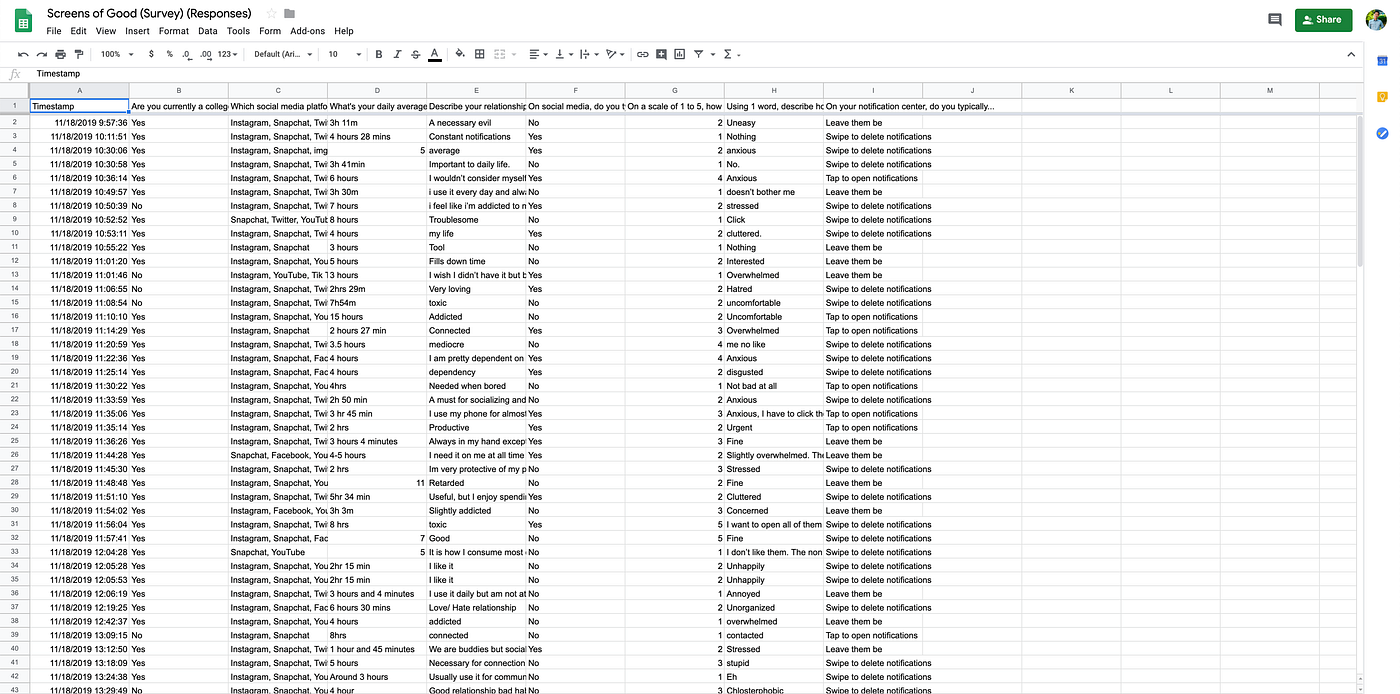
Task: Toggle Italic formatting
Action: [x=397, y=54]
